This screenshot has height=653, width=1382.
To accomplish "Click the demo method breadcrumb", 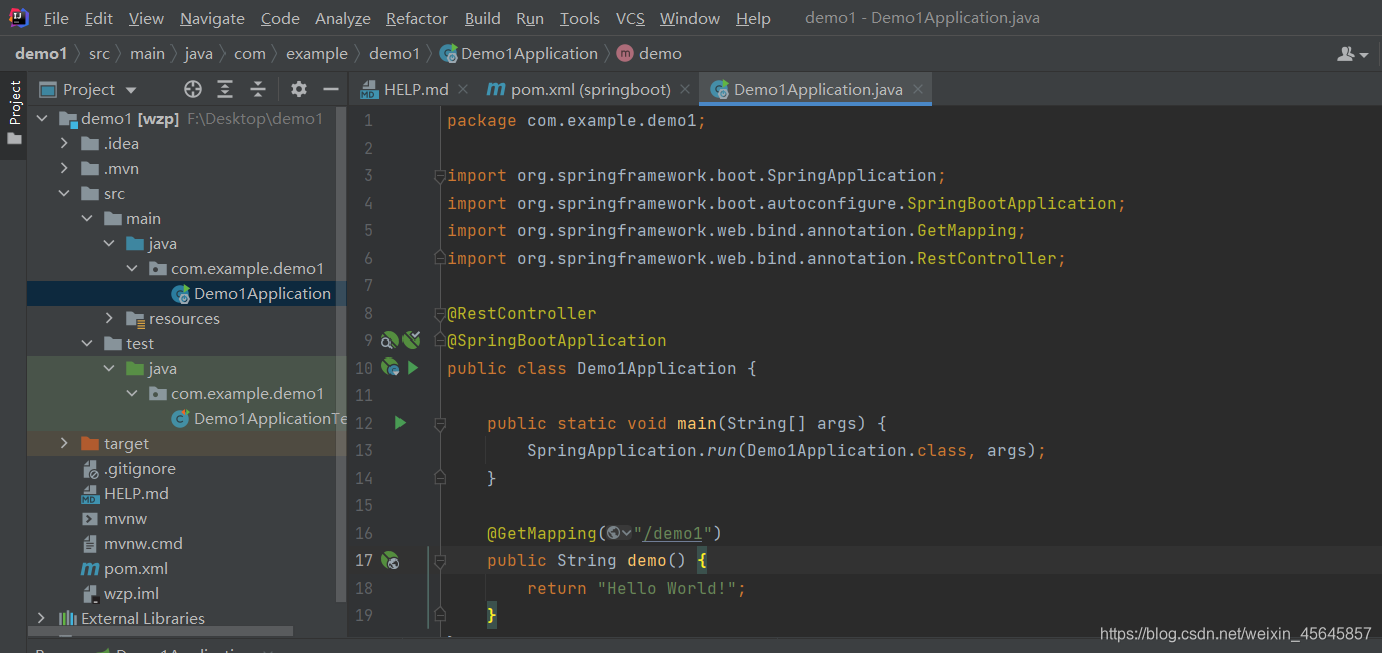I will click(x=649, y=53).
